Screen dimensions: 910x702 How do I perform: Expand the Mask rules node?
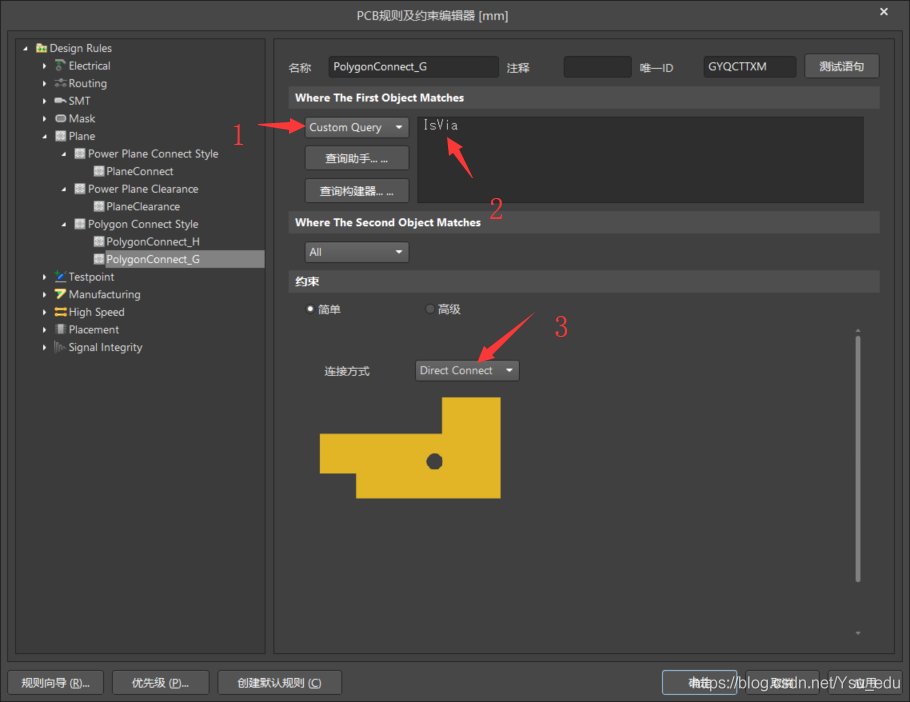coord(45,119)
